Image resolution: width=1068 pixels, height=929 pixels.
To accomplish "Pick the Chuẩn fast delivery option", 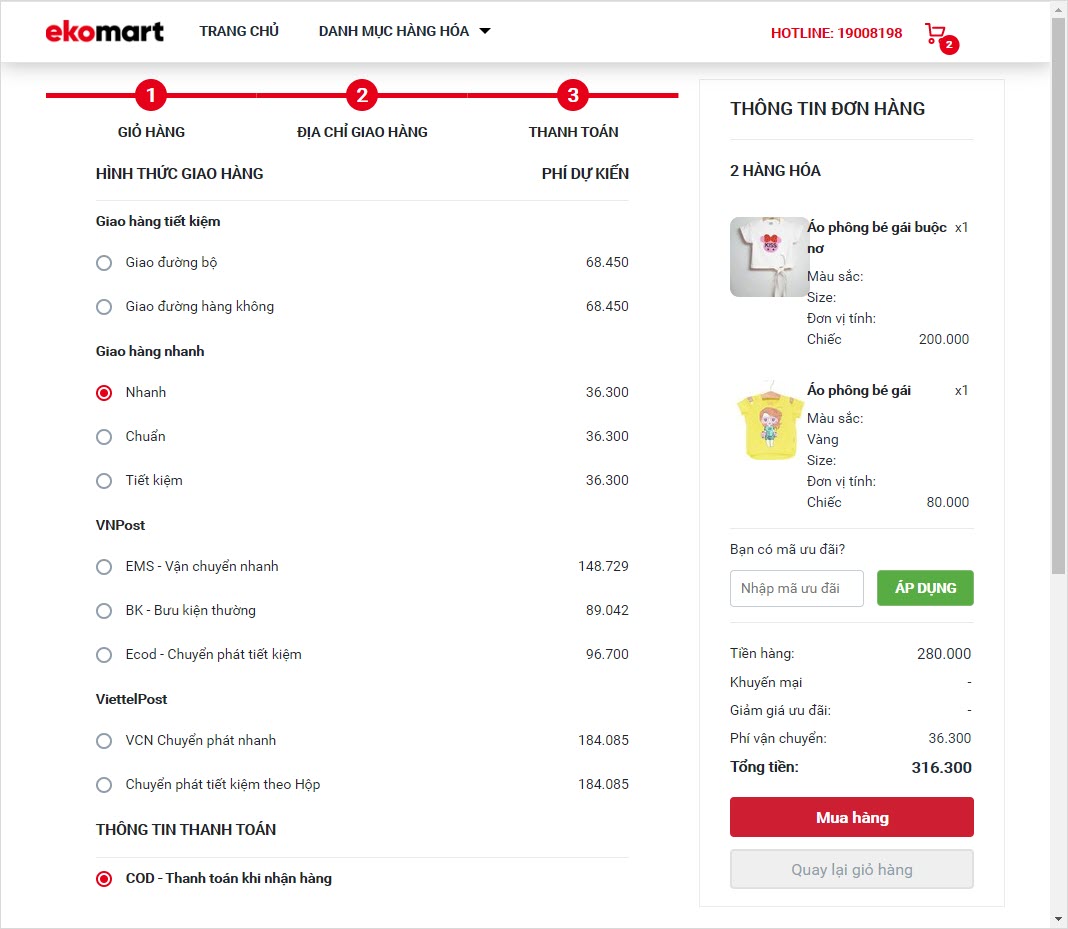I will click(x=104, y=437).
